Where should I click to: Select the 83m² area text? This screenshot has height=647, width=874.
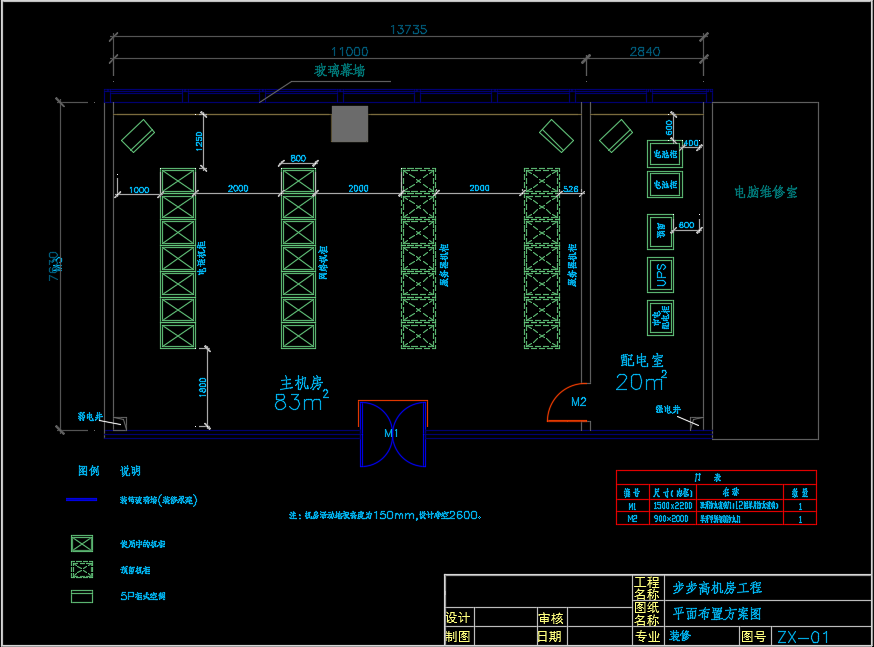[302, 401]
